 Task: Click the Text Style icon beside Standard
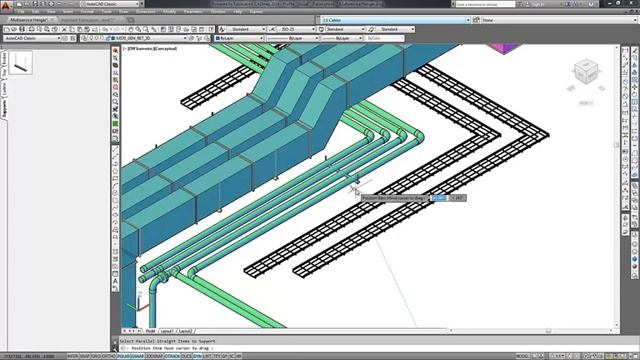[x=222, y=29]
